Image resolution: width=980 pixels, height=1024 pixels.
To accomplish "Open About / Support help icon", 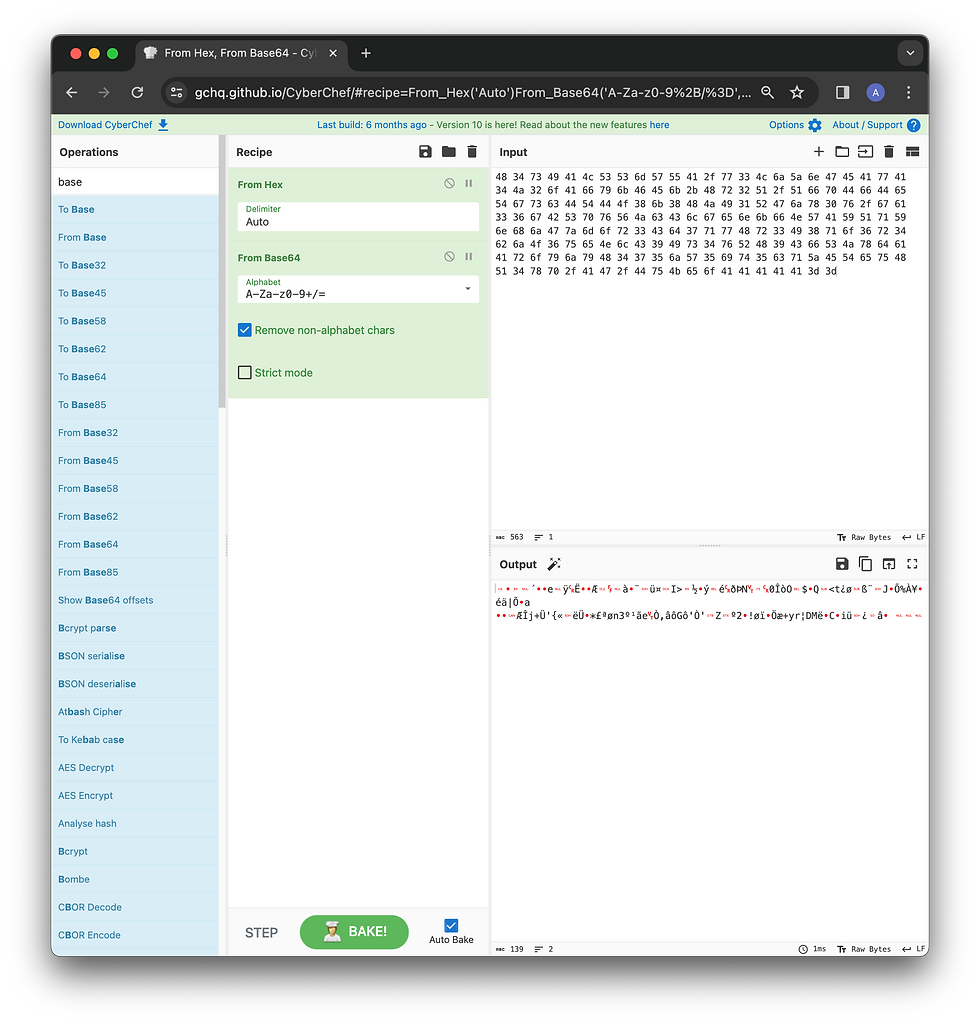I will [914, 125].
